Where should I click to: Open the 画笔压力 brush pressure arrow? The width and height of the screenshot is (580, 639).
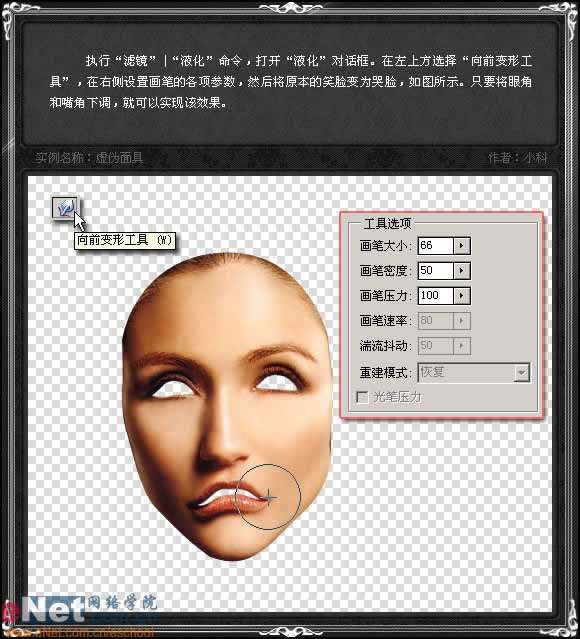pos(462,295)
